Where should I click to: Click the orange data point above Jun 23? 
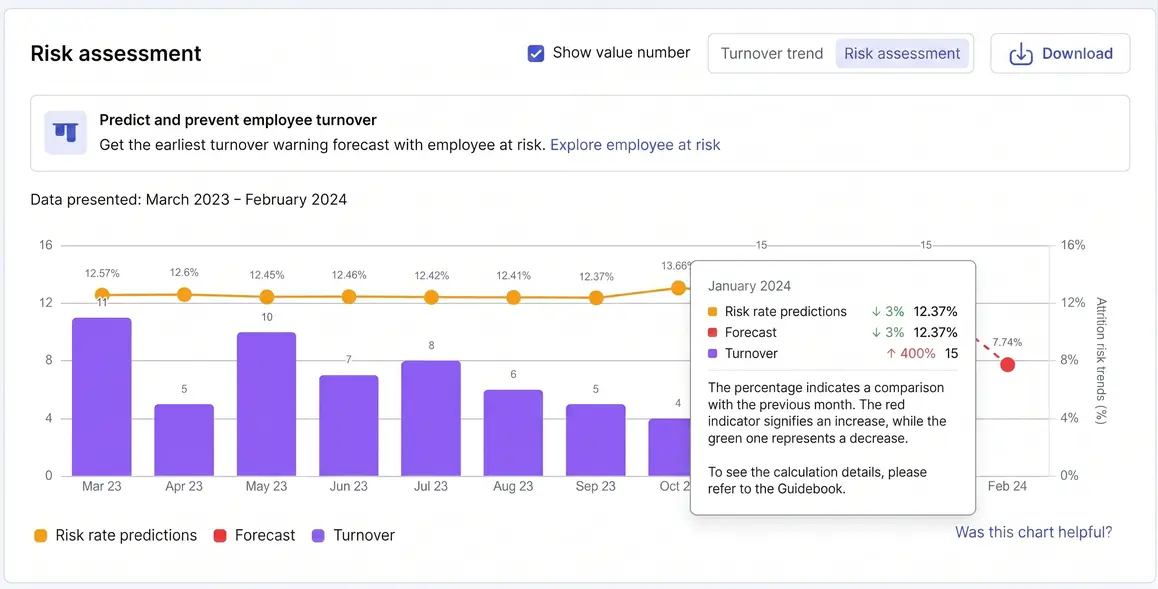(x=348, y=296)
